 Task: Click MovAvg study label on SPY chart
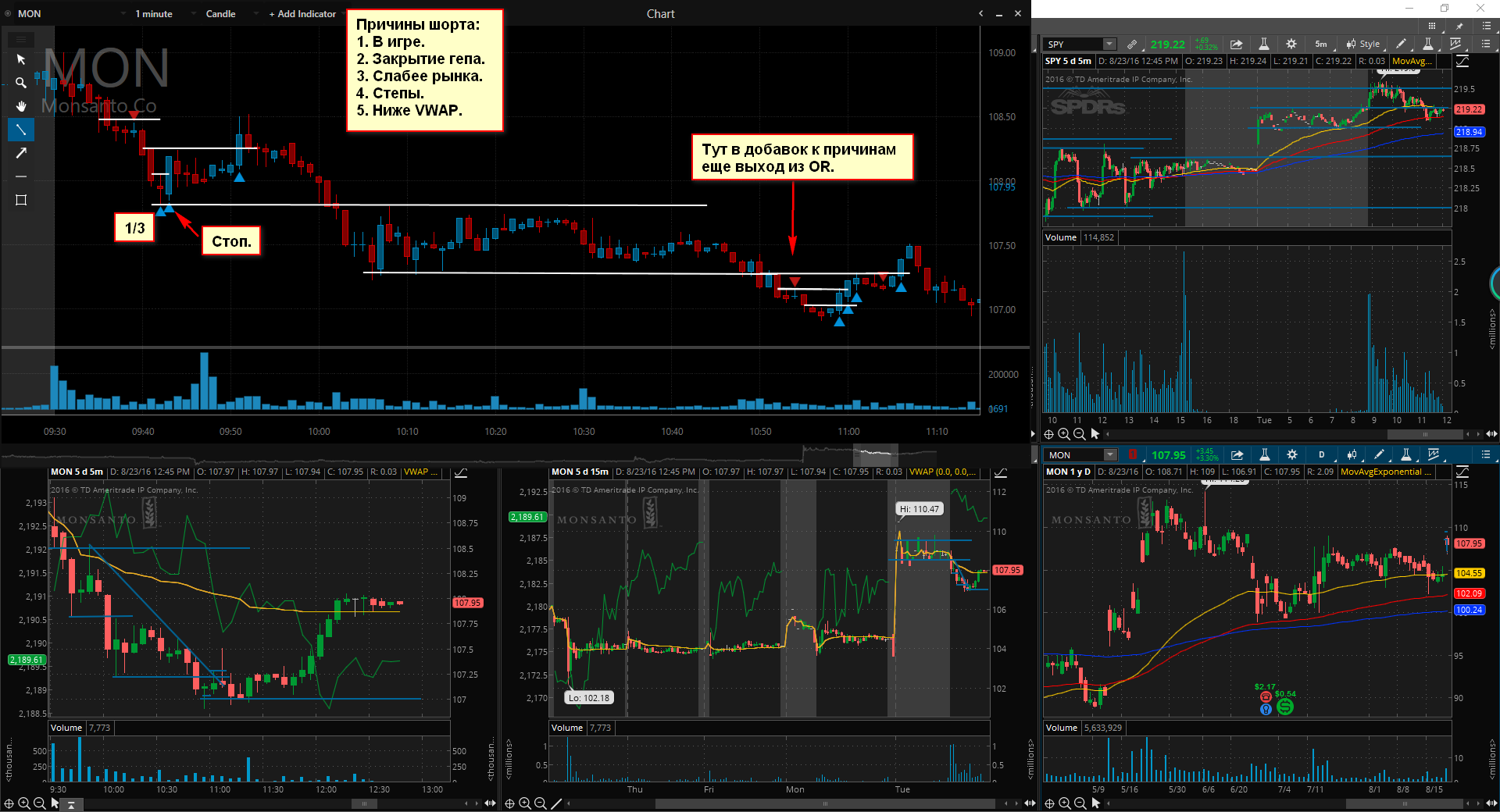tap(1412, 61)
